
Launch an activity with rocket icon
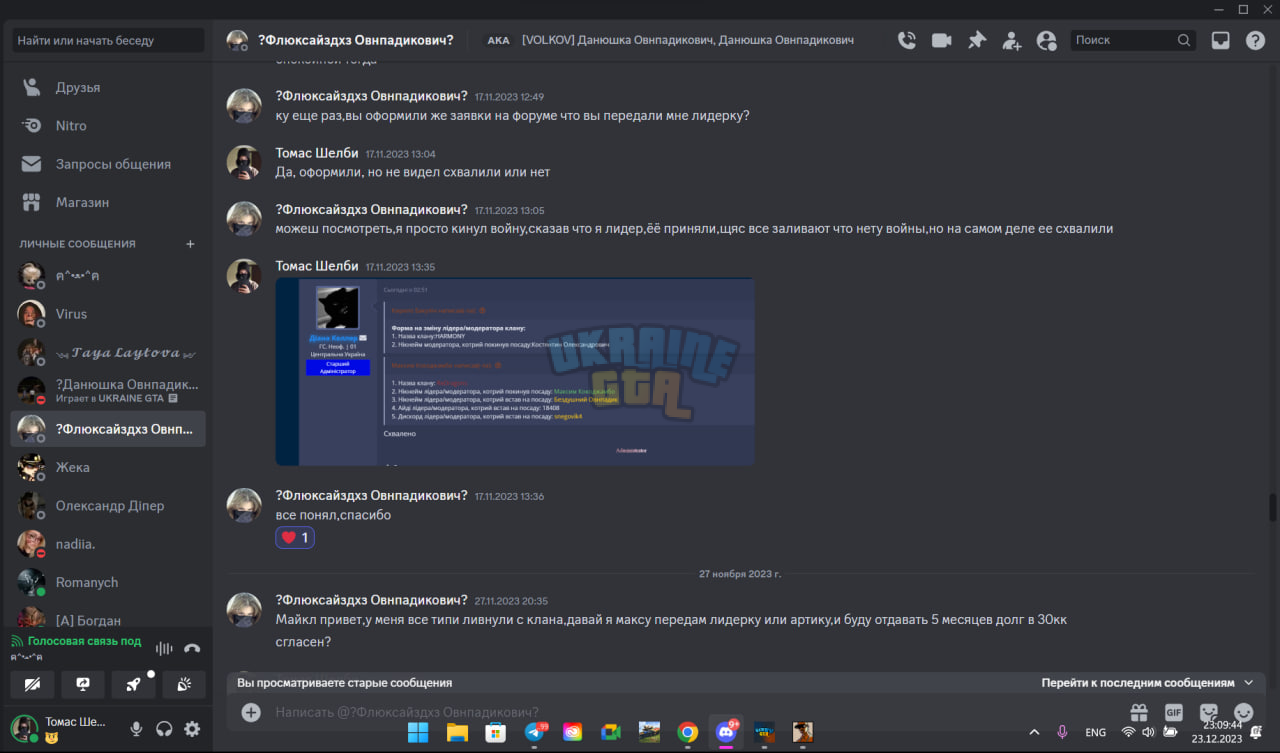pyautogui.click(x=133, y=684)
